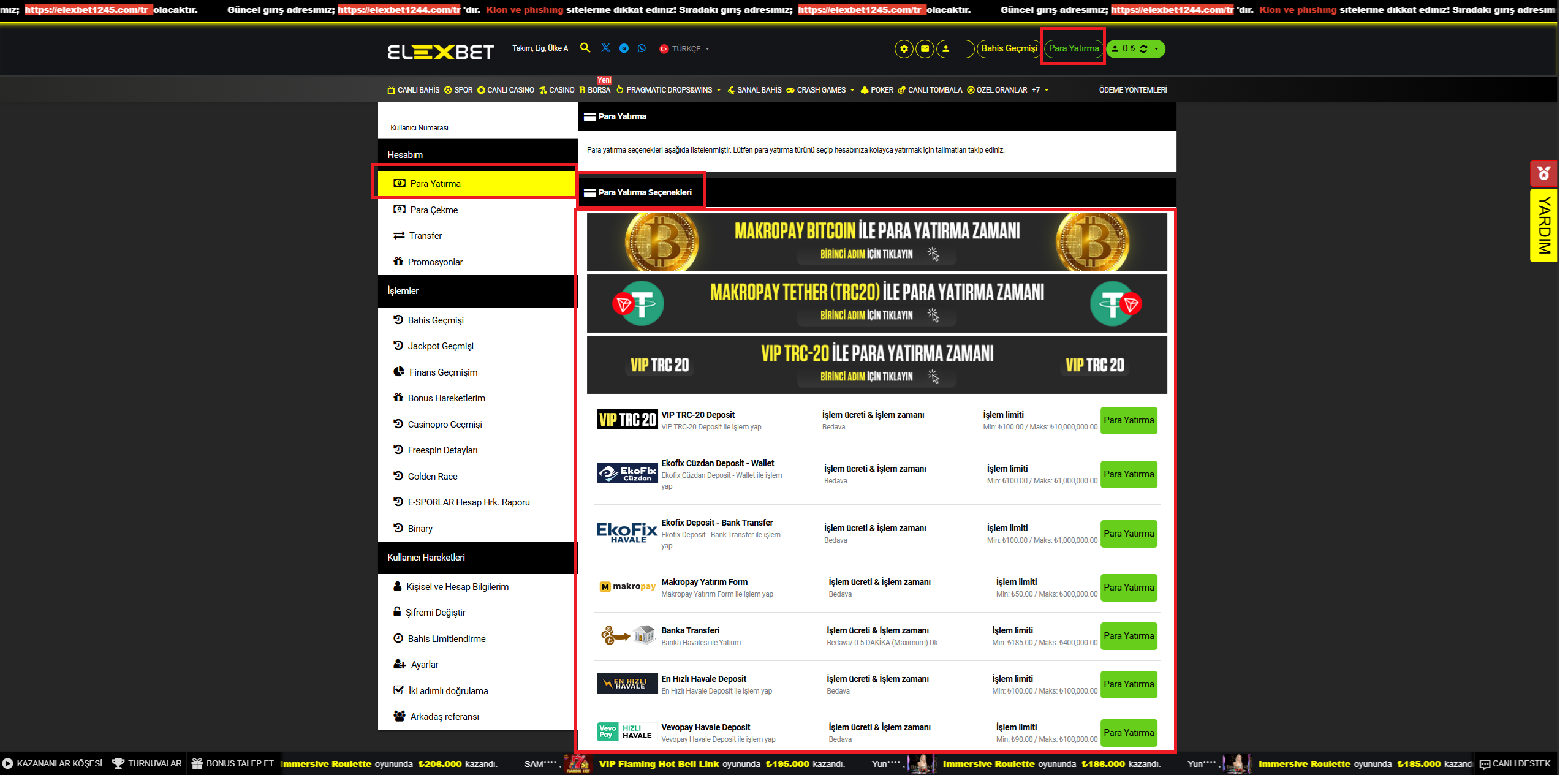Click the Bahis Geçmişi header button
This screenshot has height=775, width=1568.
[x=1009, y=48]
